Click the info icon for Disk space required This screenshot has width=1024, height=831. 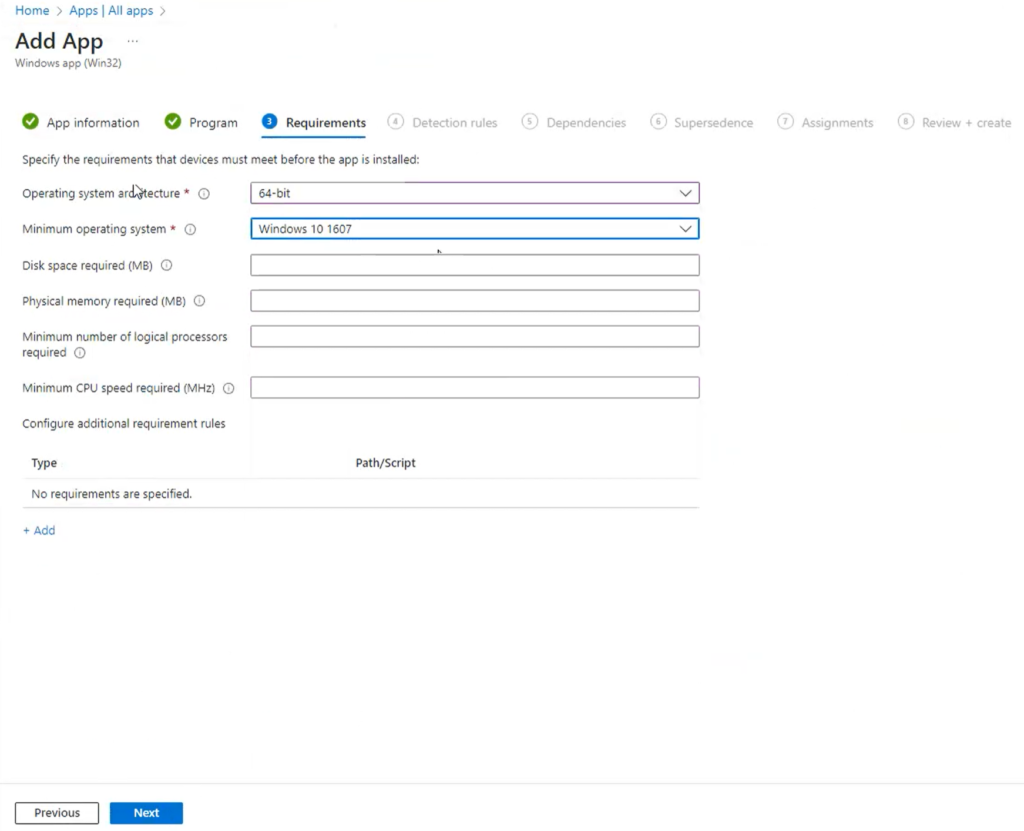coord(166,265)
